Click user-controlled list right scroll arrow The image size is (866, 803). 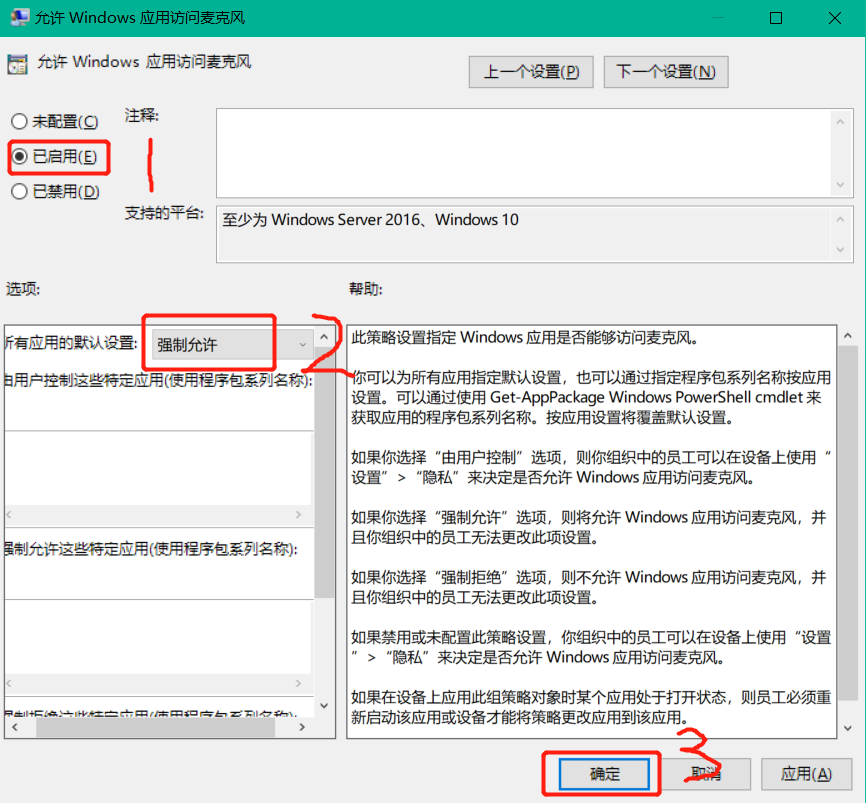(x=298, y=515)
